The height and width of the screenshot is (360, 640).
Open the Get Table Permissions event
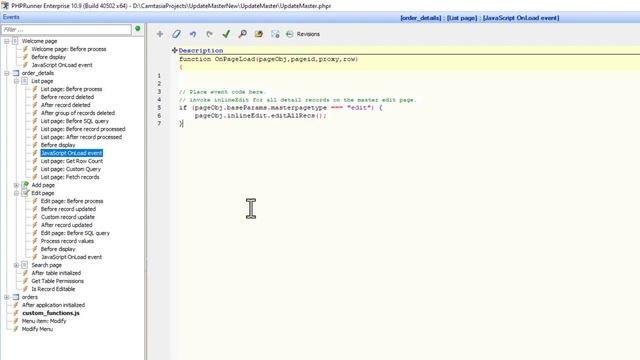pos(57,281)
